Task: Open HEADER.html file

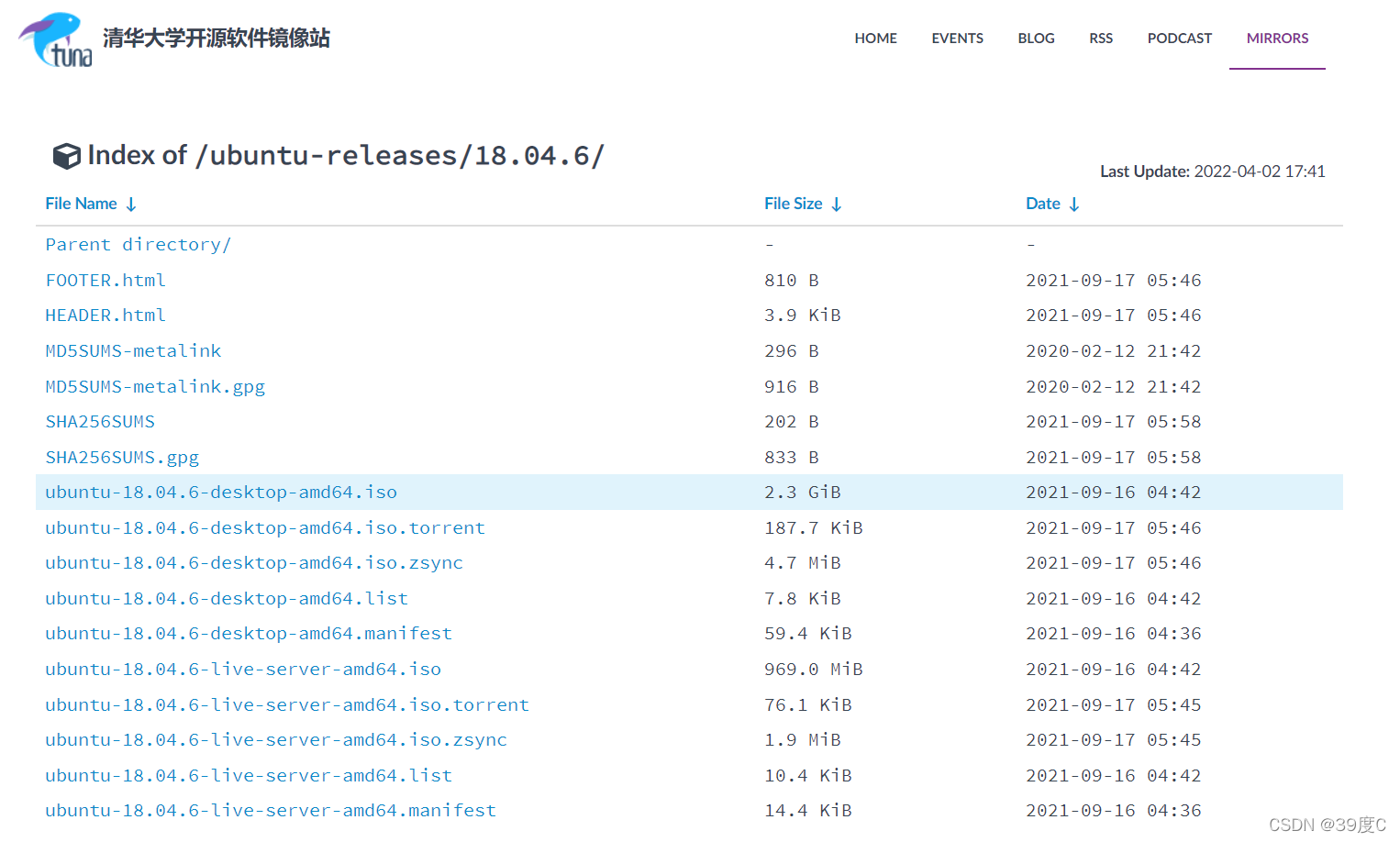Action: 106,316
